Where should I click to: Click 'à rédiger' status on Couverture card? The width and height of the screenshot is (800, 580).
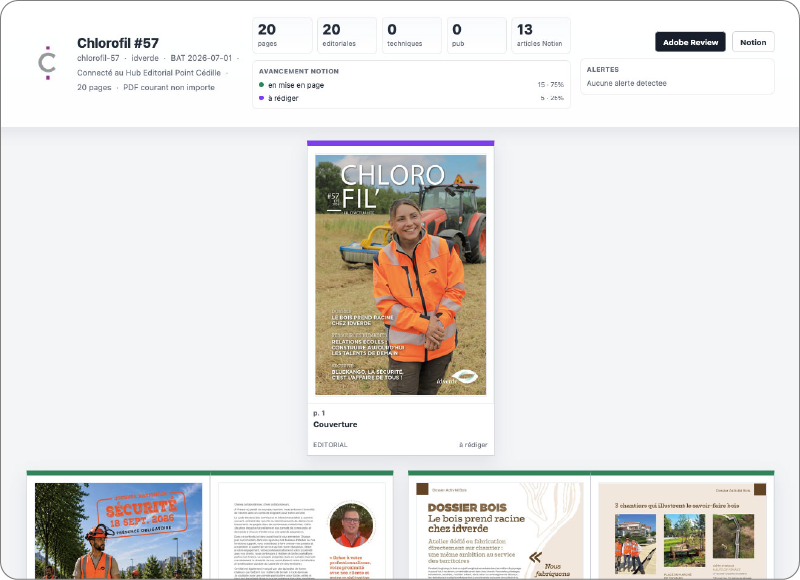tap(473, 445)
